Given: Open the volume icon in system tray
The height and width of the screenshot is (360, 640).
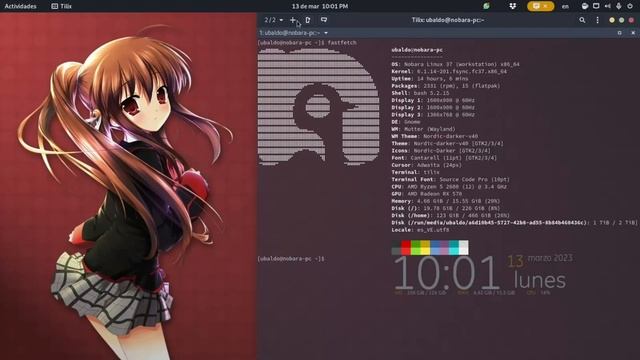Looking at the screenshot, I should pyautogui.click(x=607, y=6).
